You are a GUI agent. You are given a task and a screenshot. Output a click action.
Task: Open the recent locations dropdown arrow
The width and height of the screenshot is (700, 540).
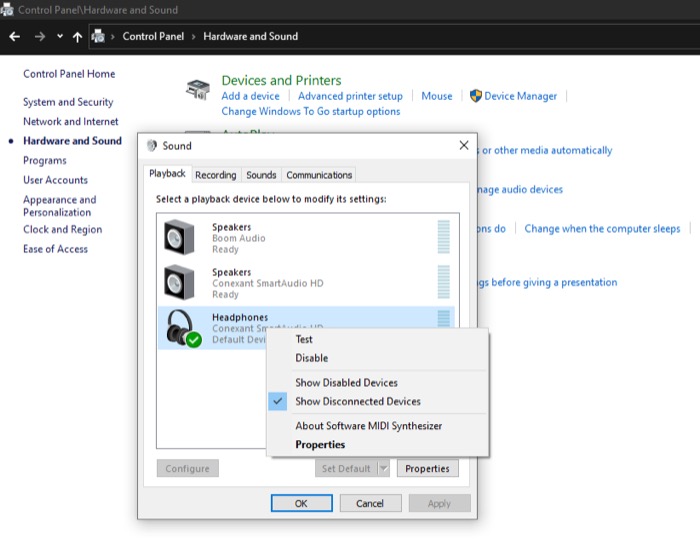[x=60, y=36]
